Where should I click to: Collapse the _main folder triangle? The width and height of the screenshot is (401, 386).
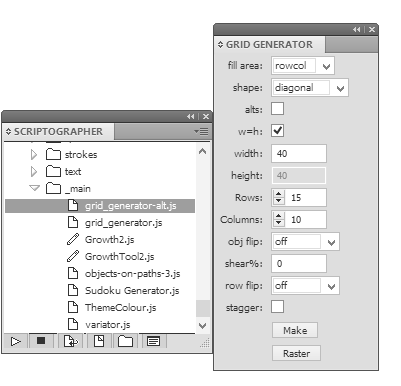(35, 188)
